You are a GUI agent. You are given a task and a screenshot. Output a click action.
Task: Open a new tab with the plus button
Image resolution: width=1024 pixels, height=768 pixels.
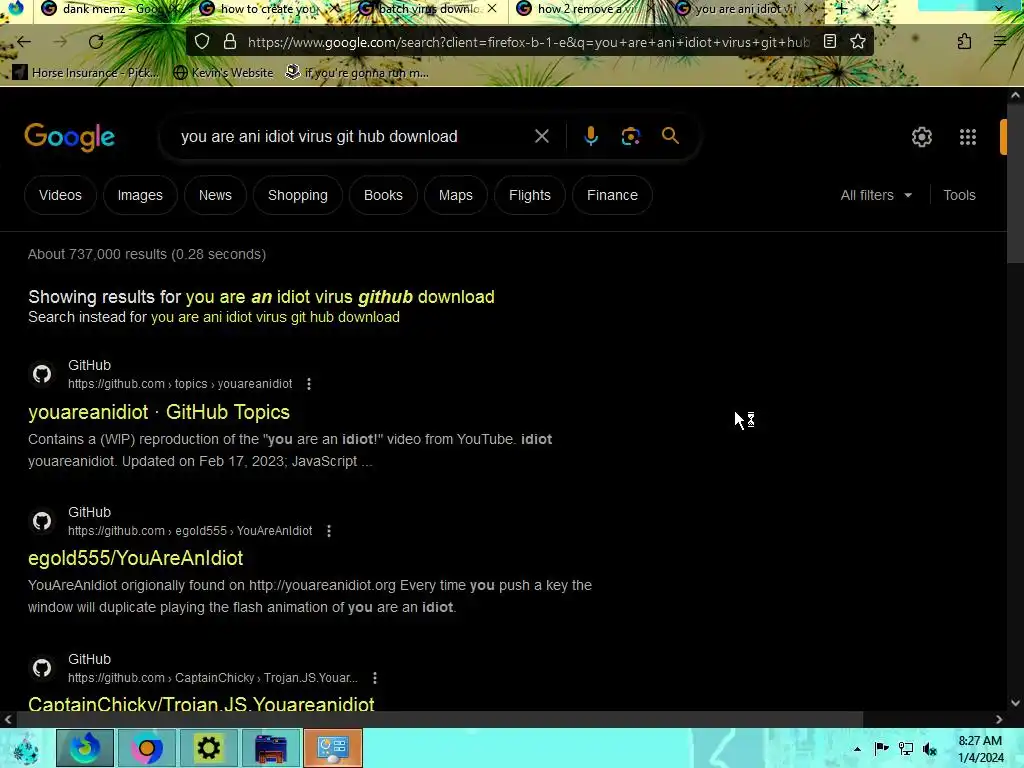tap(842, 8)
